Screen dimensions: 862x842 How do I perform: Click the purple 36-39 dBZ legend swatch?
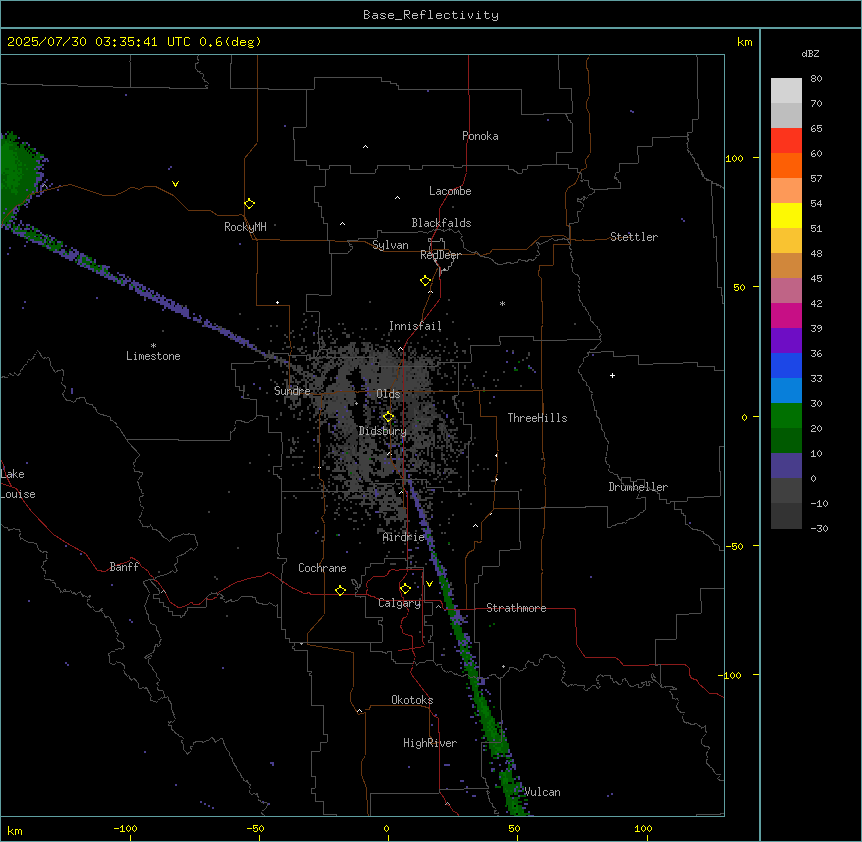click(786, 340)
